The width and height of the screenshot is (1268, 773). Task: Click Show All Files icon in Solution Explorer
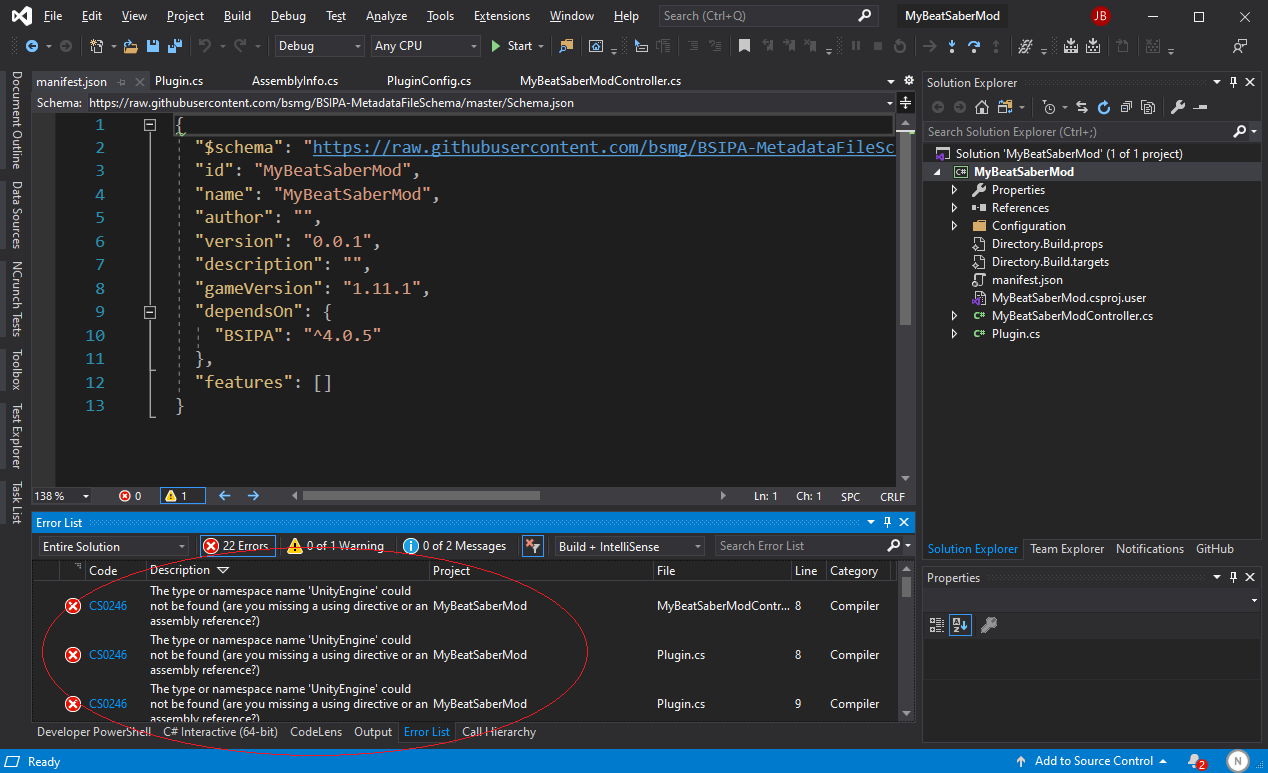1148,107
